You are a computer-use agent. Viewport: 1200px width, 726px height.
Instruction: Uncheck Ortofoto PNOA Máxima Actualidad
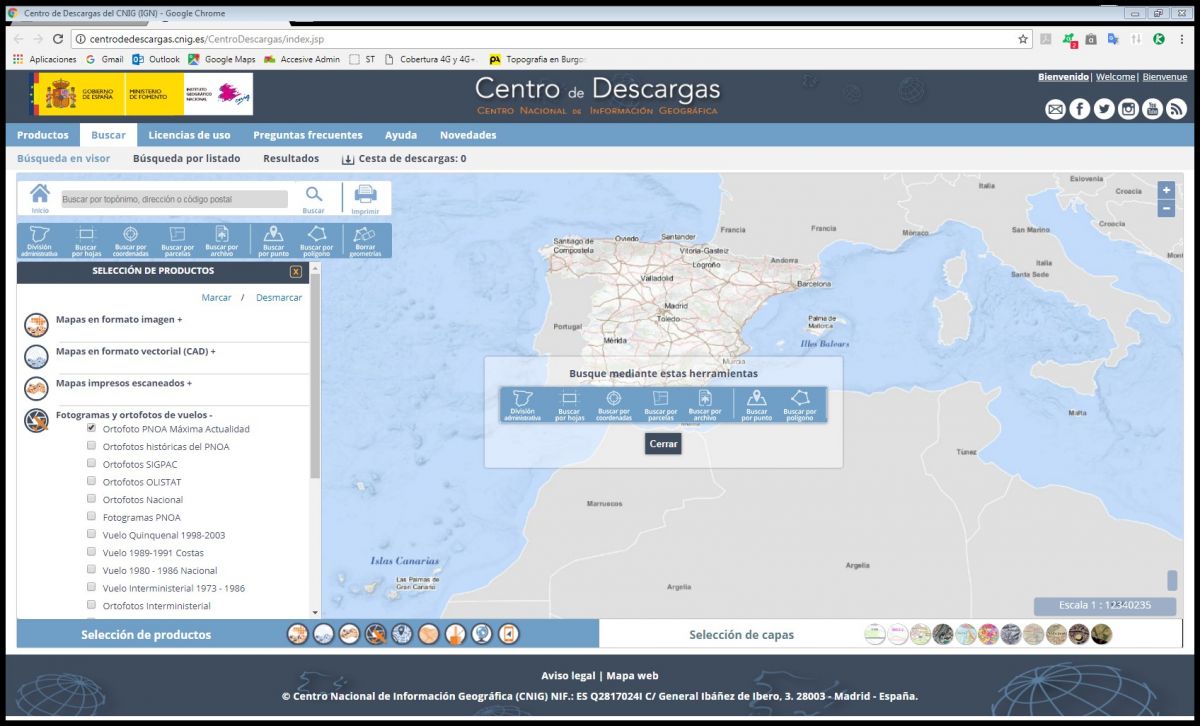click(92, 428)
